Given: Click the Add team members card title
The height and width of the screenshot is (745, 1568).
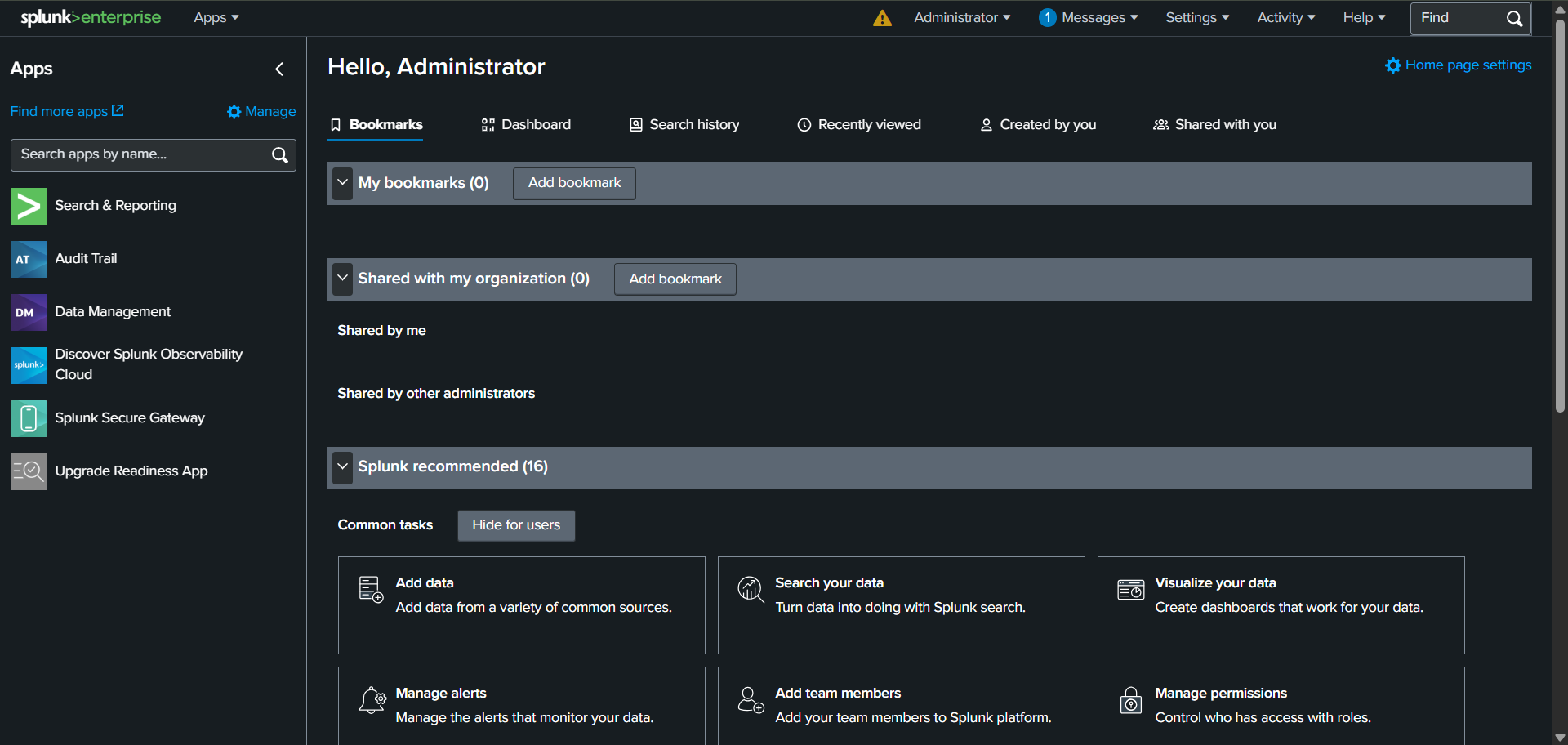Looking at the screenshot, I should [838, 694].
